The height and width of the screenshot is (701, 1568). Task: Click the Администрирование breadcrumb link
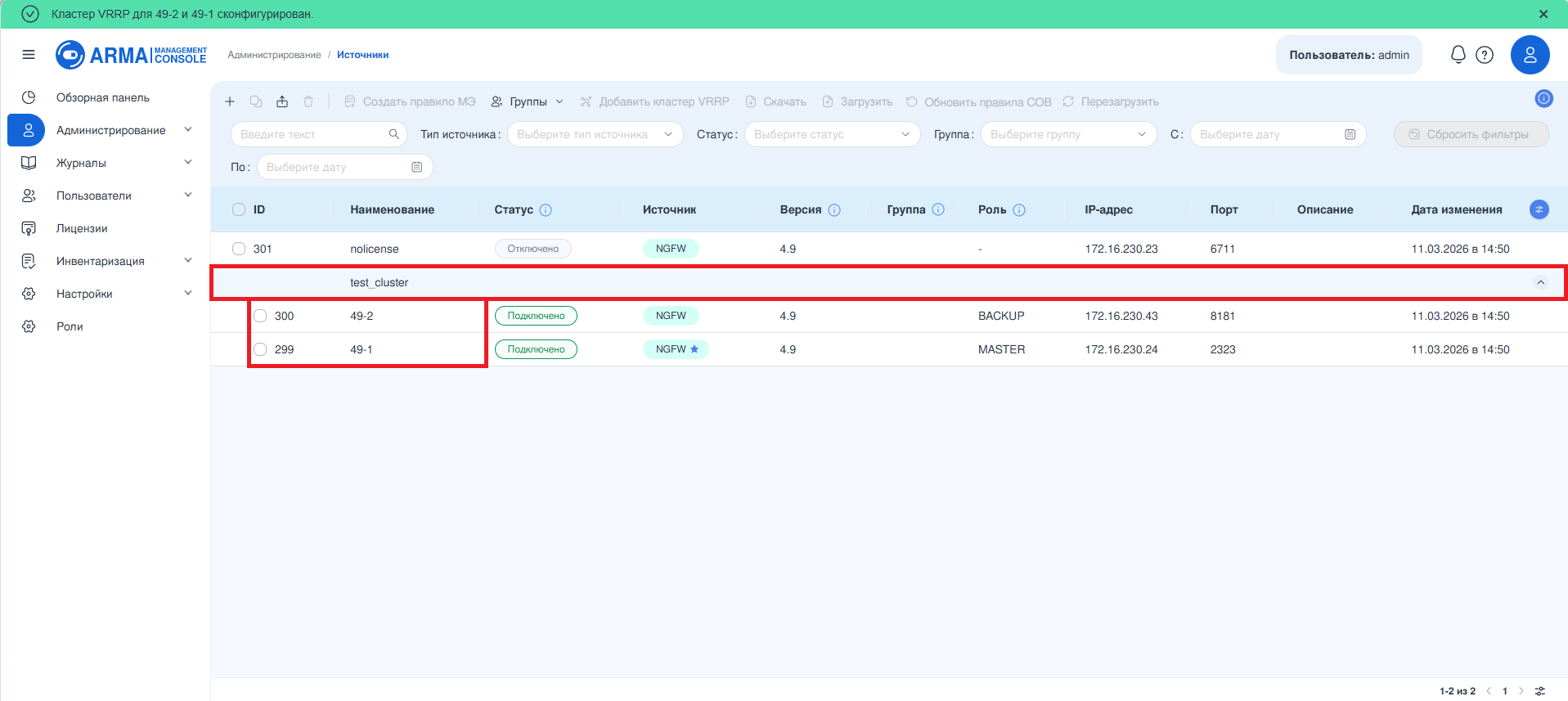pyautogui.click(x=274, y=55)
